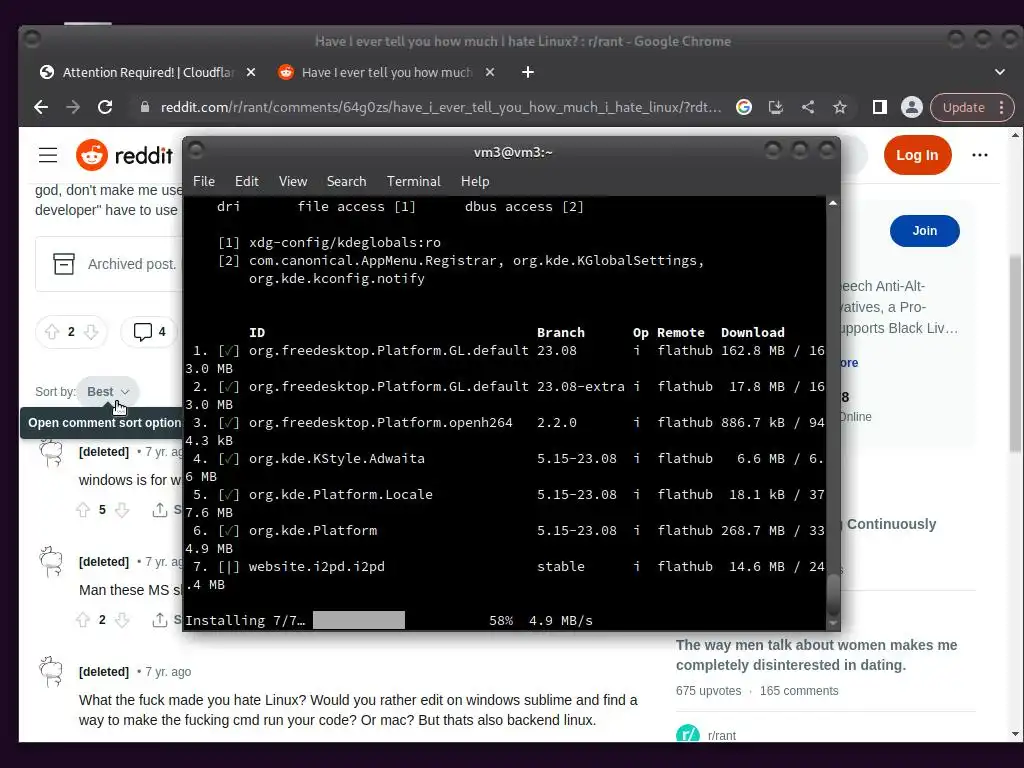Screen dimensions: 1024x768
Task: Click Chrome's forward navigation arrow
Action: (73, 107)
